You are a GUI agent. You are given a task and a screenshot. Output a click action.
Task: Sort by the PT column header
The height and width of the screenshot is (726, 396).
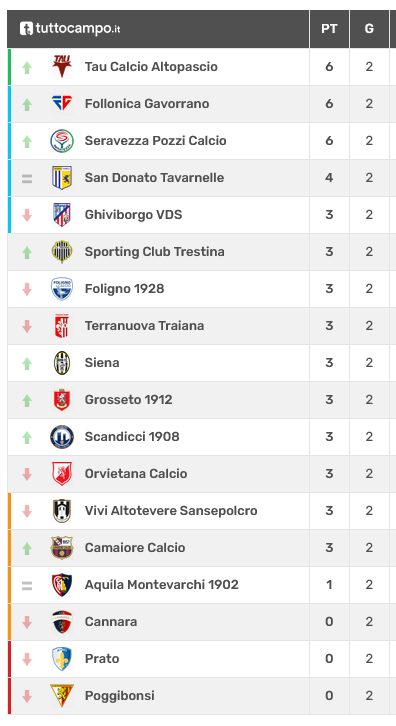(329, 29)
